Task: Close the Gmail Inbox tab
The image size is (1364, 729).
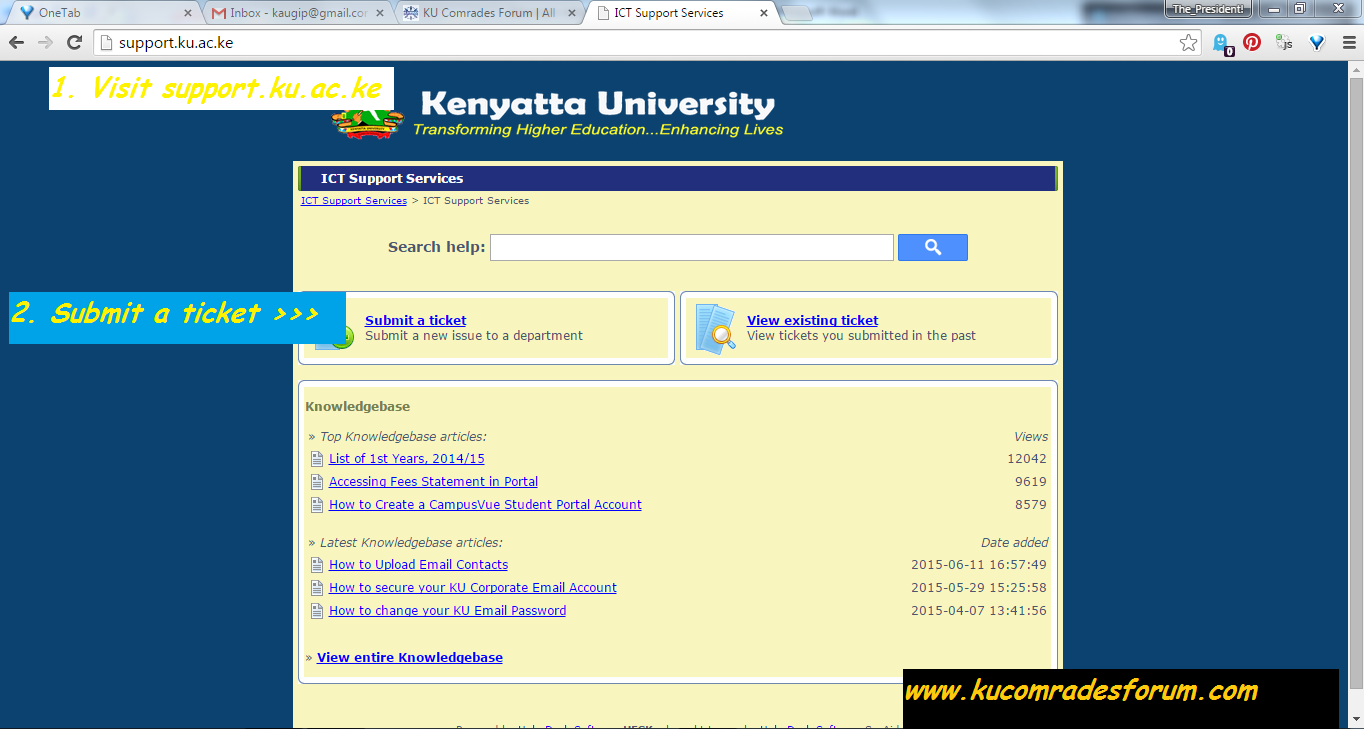Action: [379, 13]
